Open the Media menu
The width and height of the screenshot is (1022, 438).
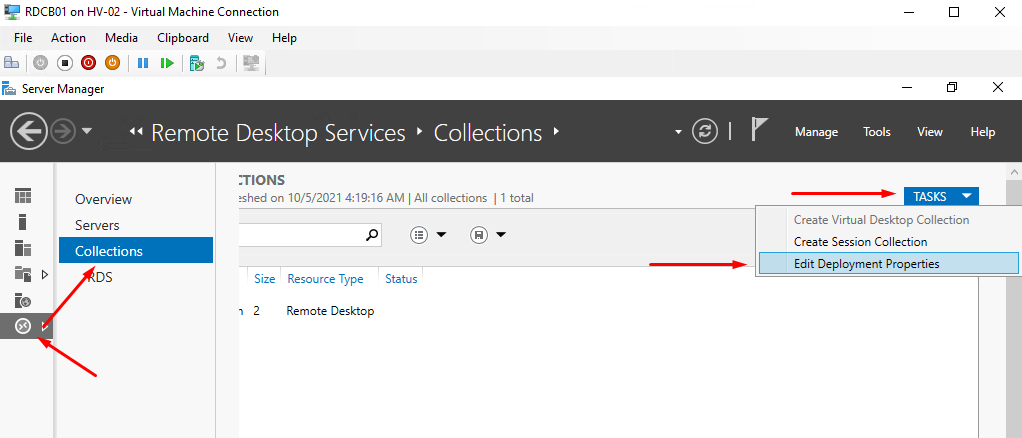121,38
